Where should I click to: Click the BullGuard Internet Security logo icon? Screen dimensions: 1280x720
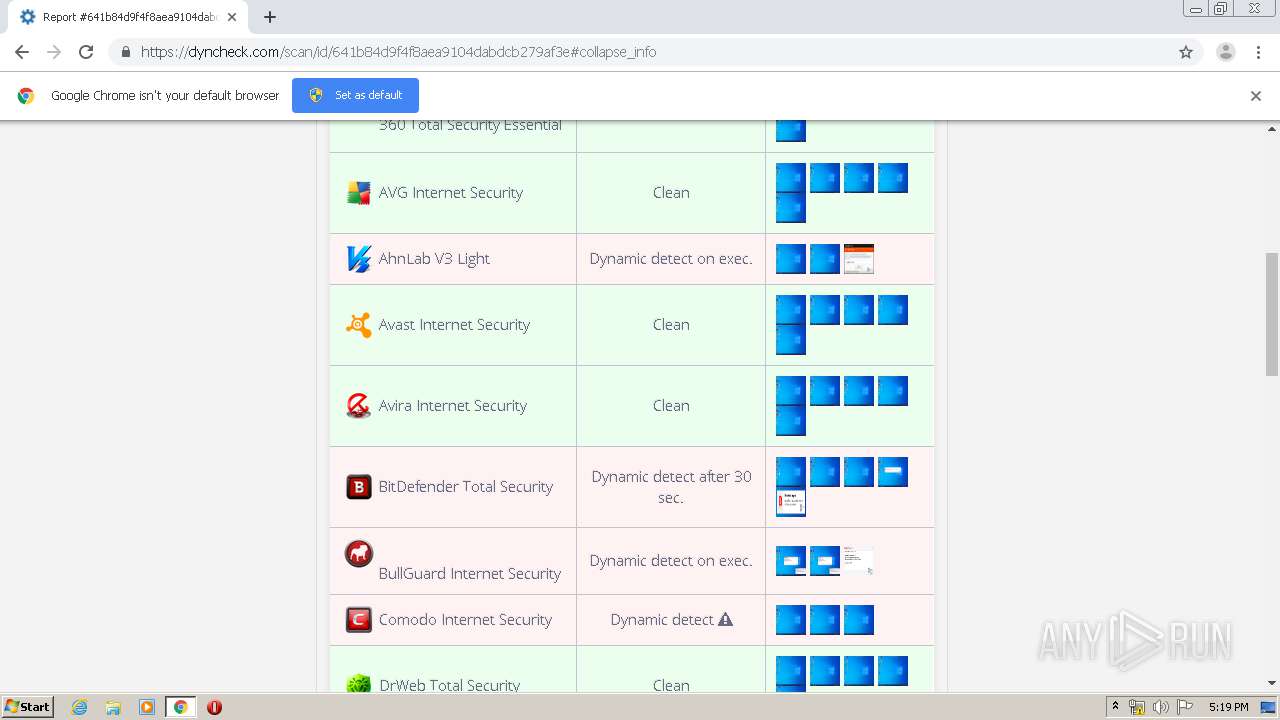[358, 553]
